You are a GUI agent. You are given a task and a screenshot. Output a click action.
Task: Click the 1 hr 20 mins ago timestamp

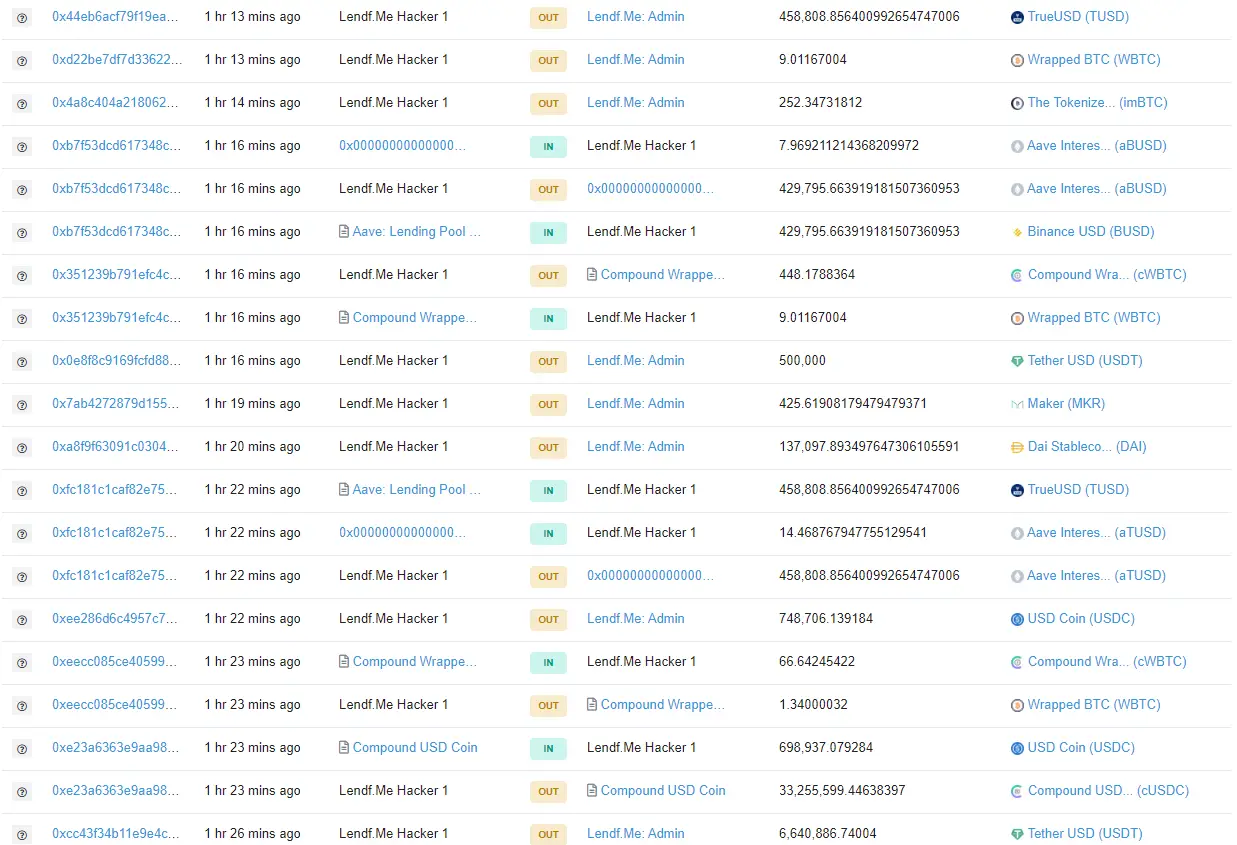click(x=252, y=447)
